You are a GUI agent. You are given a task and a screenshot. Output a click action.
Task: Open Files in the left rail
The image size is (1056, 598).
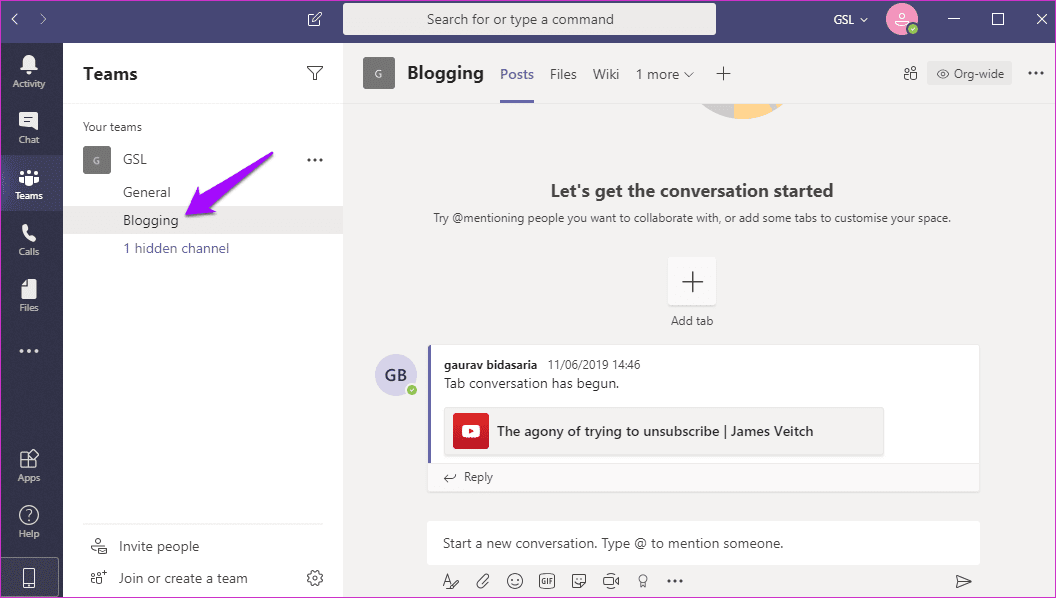click(x=29, y=295)
